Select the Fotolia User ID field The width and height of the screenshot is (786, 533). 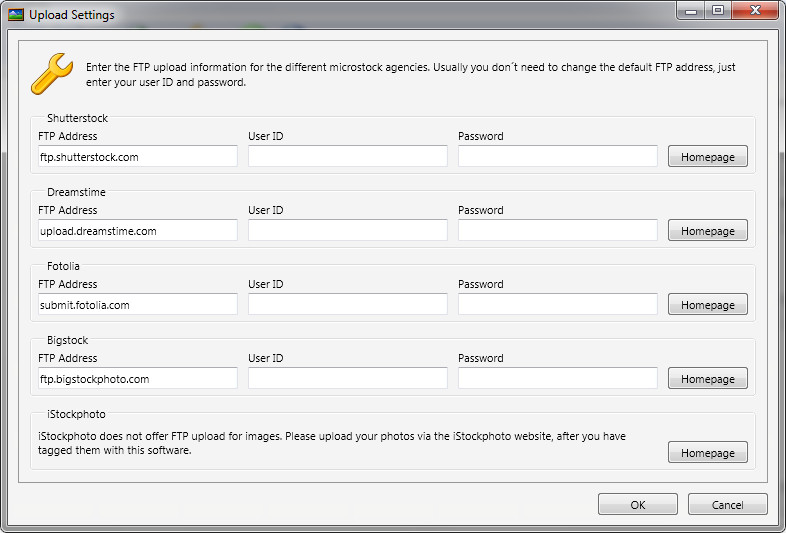[x=347, y=304]
